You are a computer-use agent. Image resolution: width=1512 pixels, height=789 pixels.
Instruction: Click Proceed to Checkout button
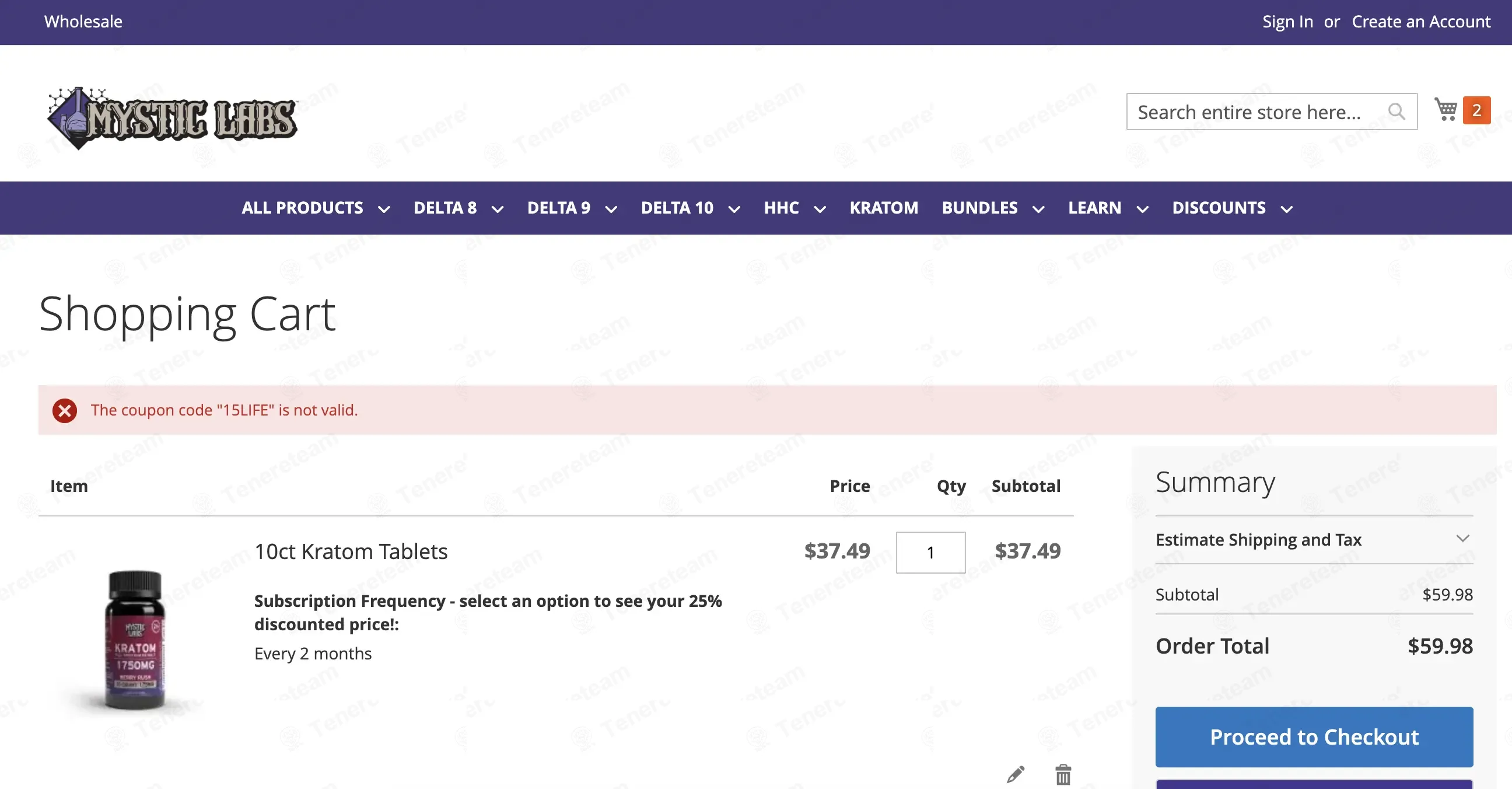1314,736
